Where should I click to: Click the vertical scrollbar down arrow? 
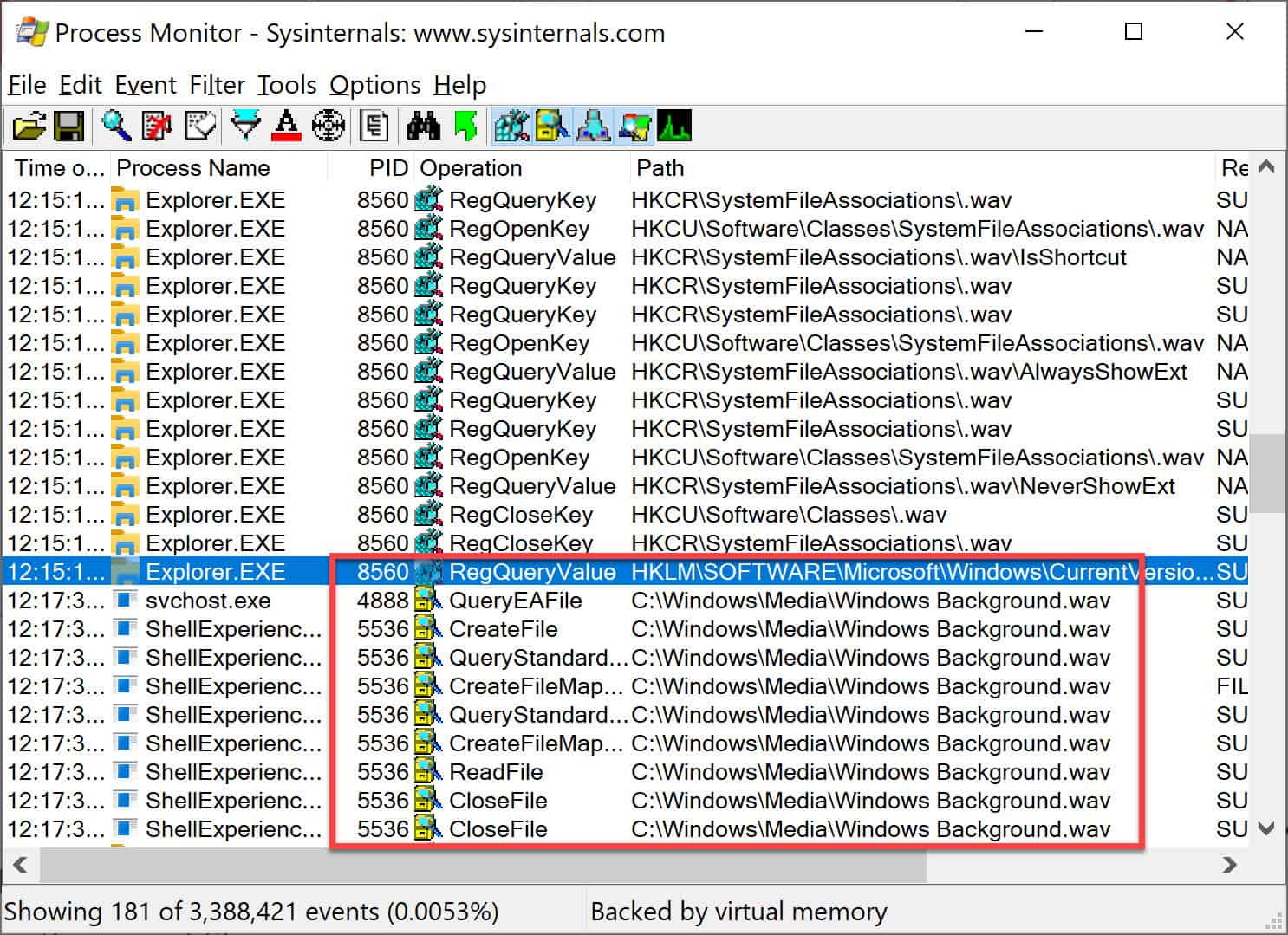coord(1266,829)
